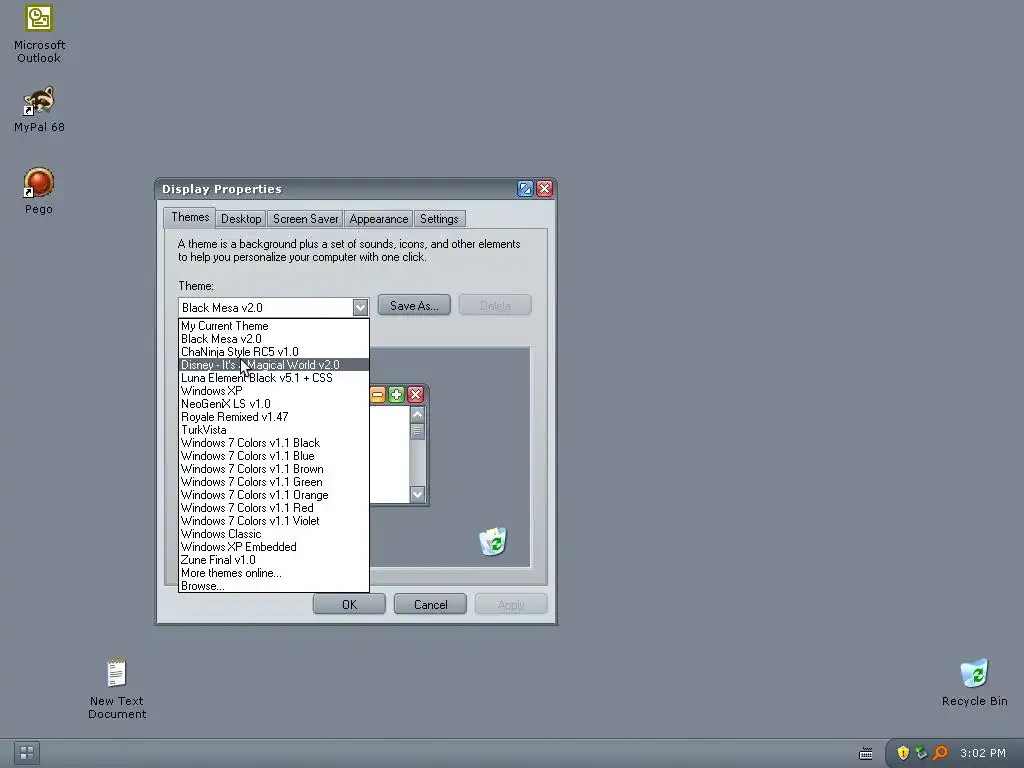Choose My Current Theme from list

click(x=274, y=326)
